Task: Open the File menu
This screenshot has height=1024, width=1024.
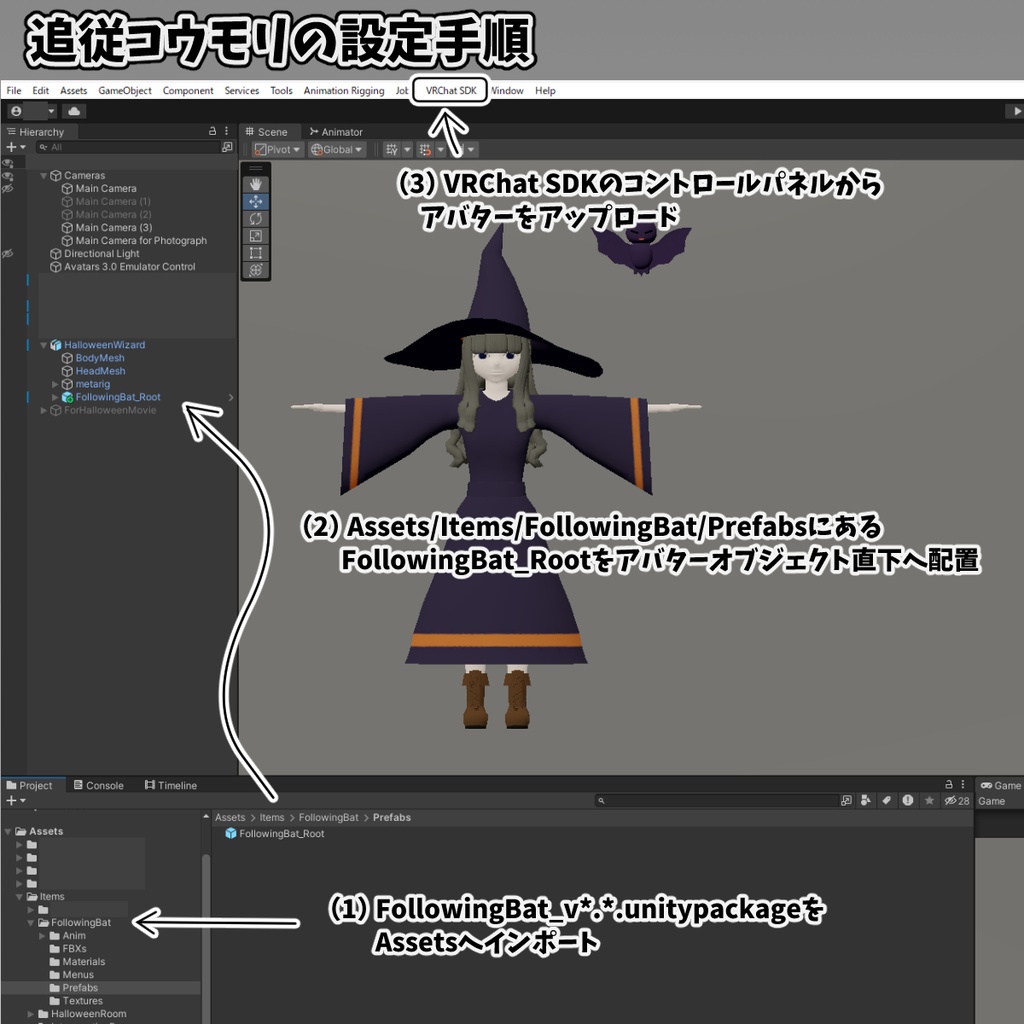Action: pyautogui.click(x=14, y=91)
